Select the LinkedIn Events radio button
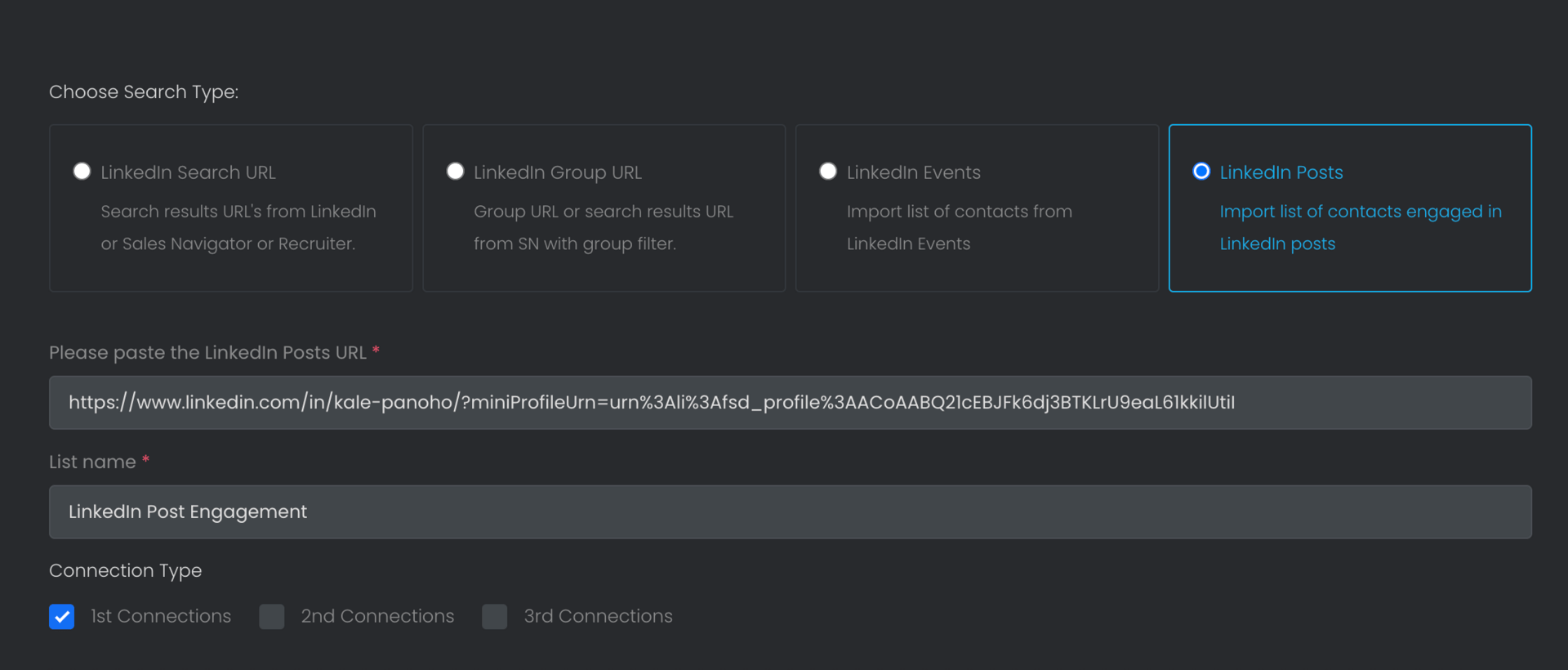Image resolution: width=1568 pixels, height=670 pixels. [x=828, y=172]
